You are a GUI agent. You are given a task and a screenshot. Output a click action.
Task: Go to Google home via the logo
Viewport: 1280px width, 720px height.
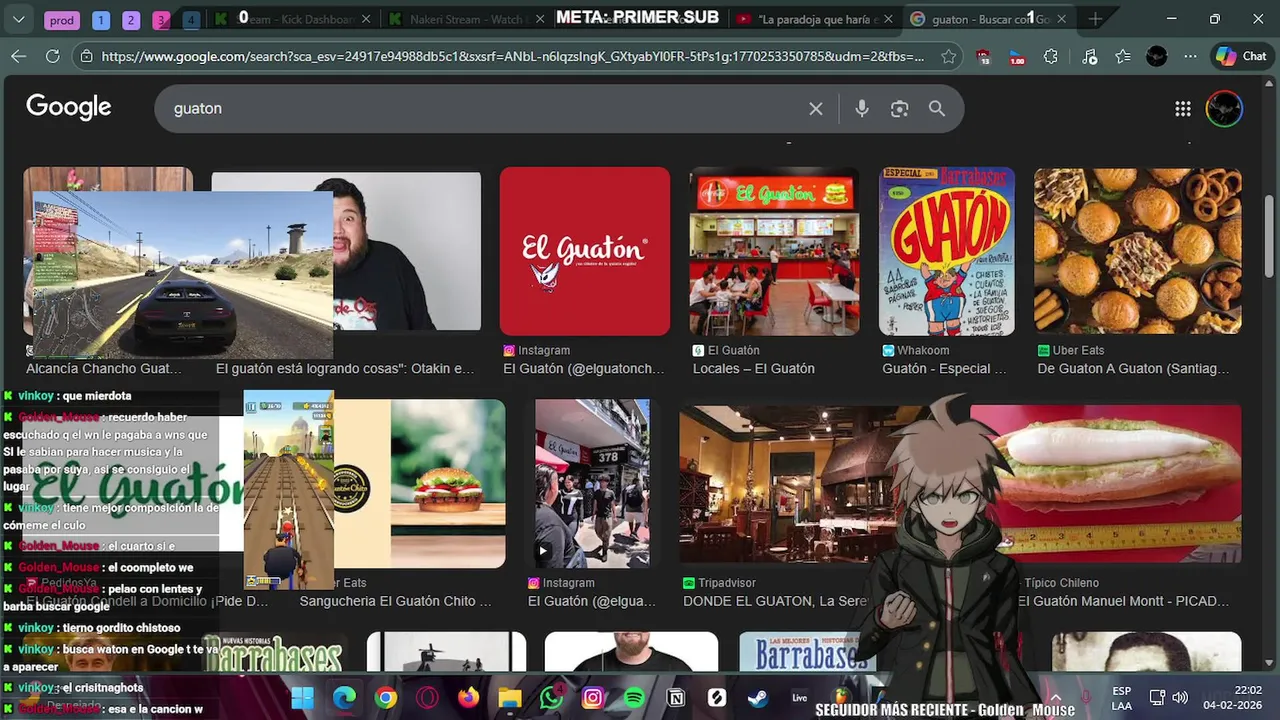[68, 107]
